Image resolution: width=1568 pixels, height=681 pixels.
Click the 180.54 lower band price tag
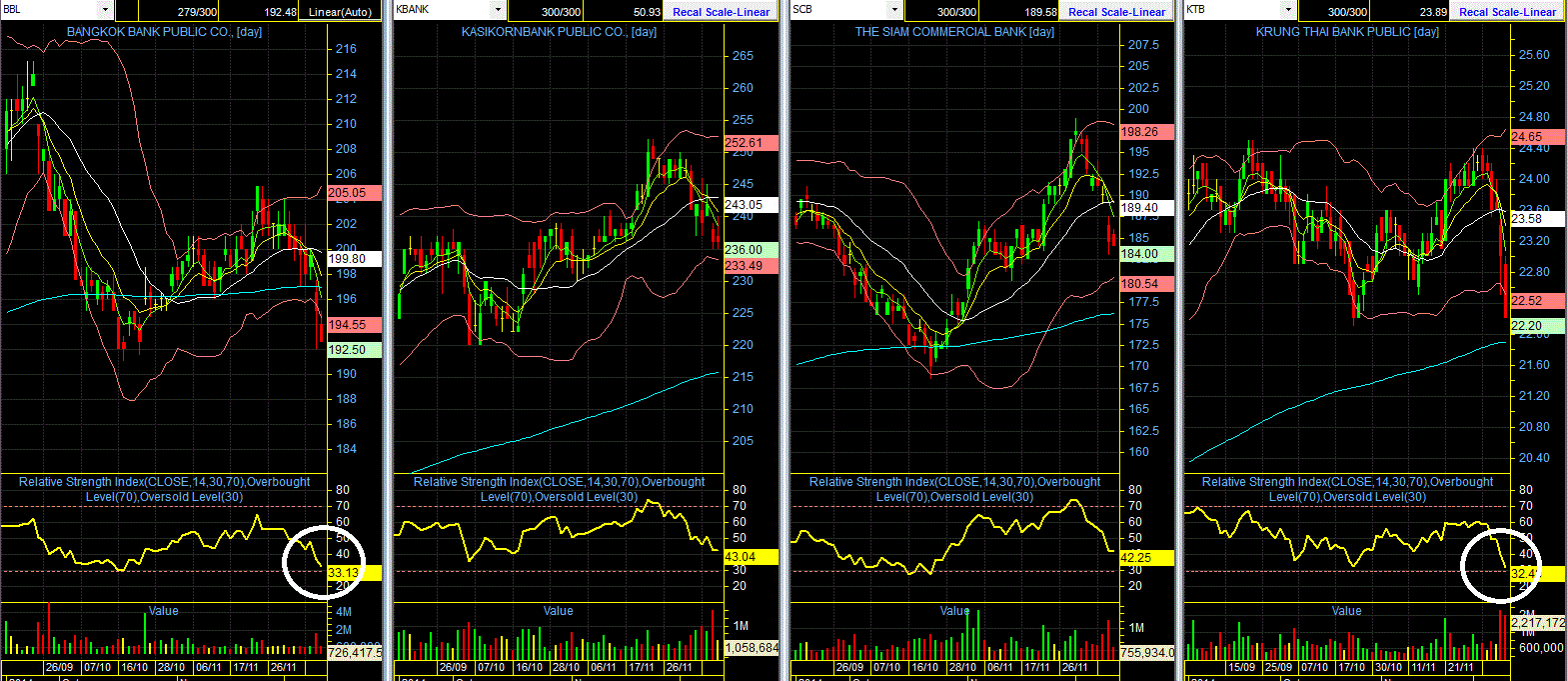click(1146, 284)
